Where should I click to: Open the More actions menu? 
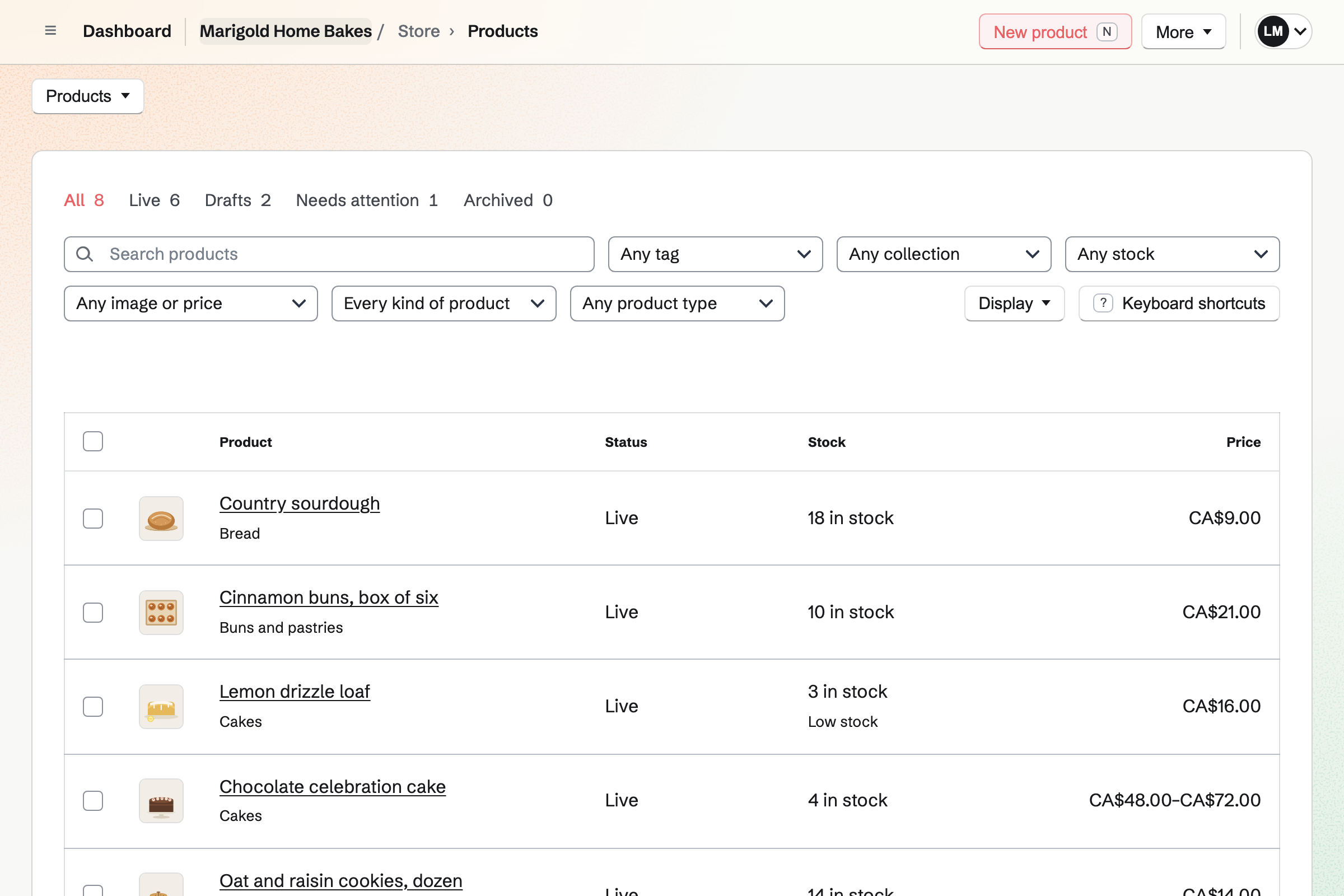1183,32
